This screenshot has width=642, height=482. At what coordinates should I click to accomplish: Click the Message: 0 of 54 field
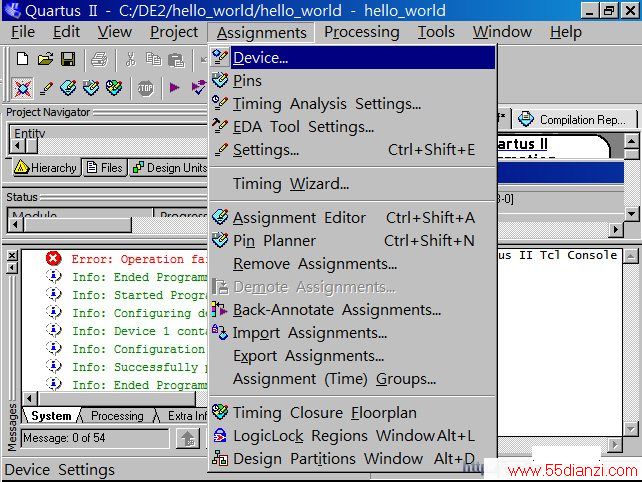[95, 438]
